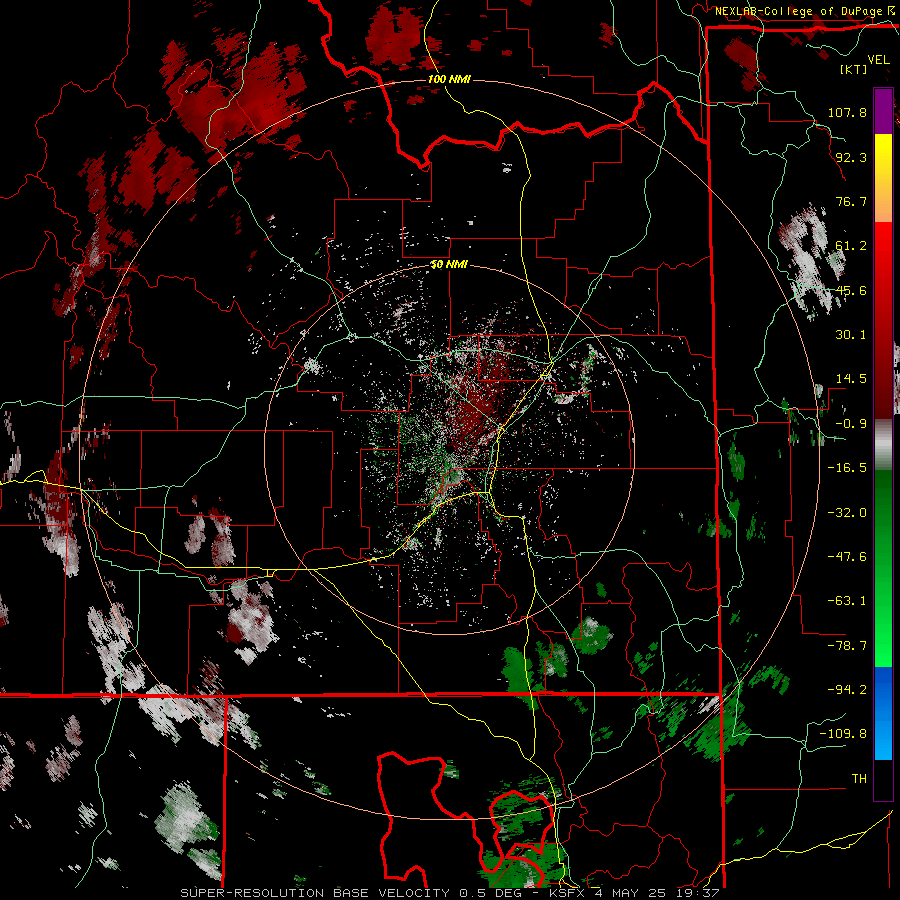Pick the green segment of velocity color bar

pyautogui.click(x=883, y=568)
